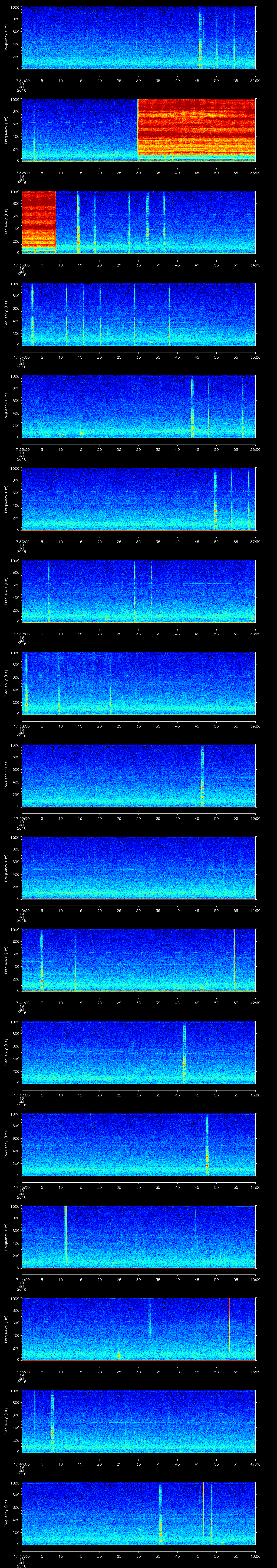Click the 17:44:00 start time label

pos(22,1279)
